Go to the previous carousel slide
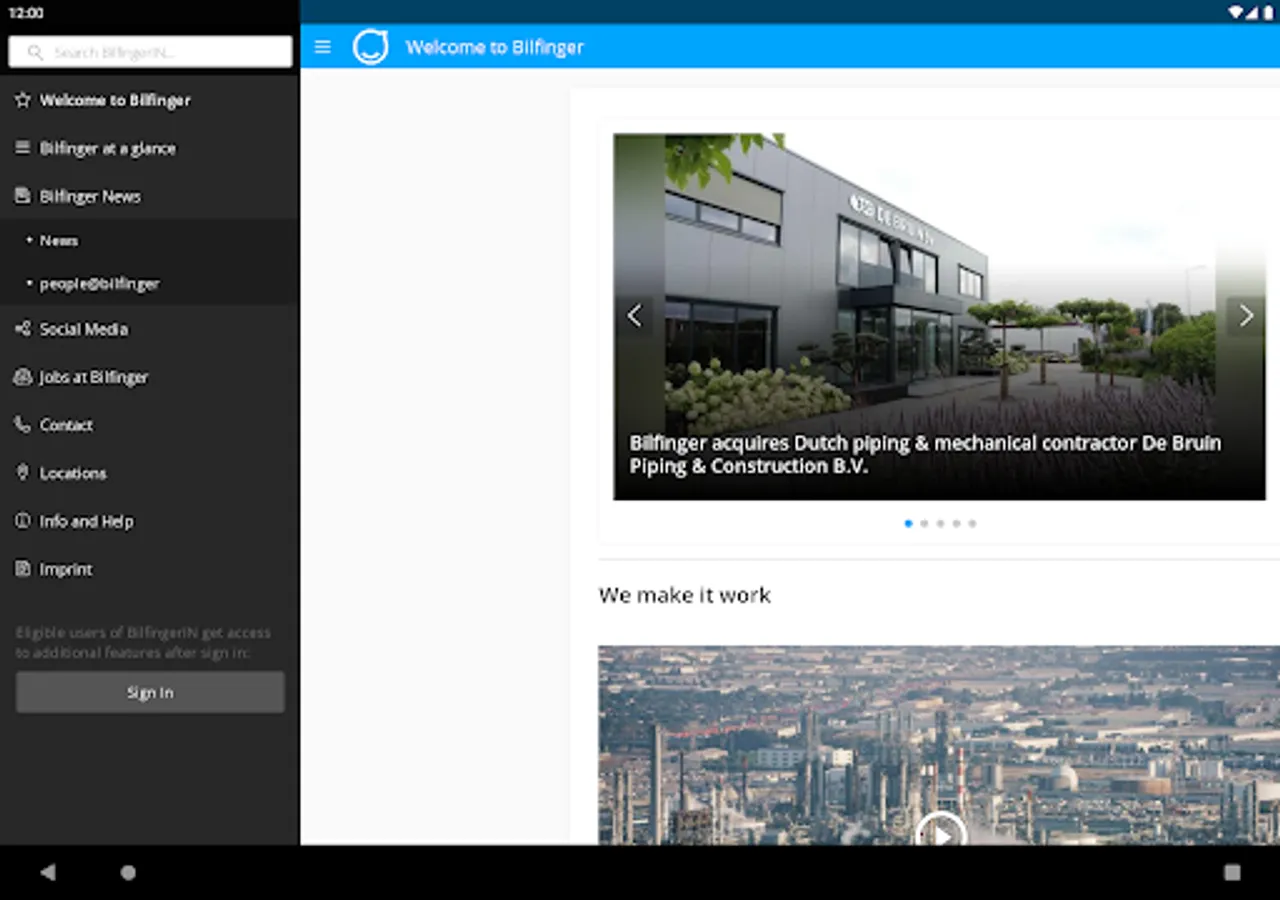 634,316
